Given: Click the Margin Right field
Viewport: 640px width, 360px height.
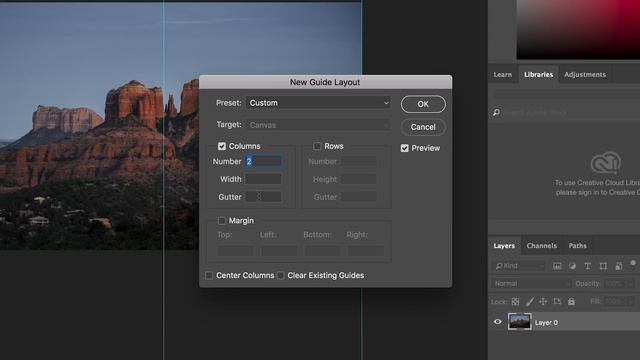Looking at the screenshot, I should [x=366, y=250].
